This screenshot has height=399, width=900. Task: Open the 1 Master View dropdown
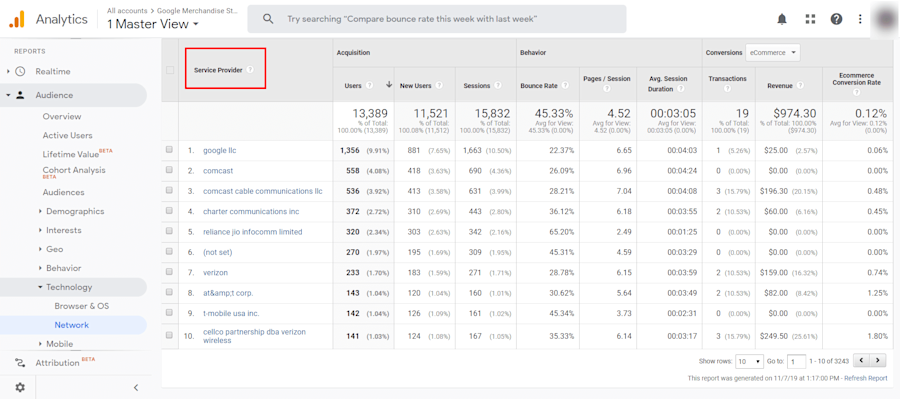point(153,24)
